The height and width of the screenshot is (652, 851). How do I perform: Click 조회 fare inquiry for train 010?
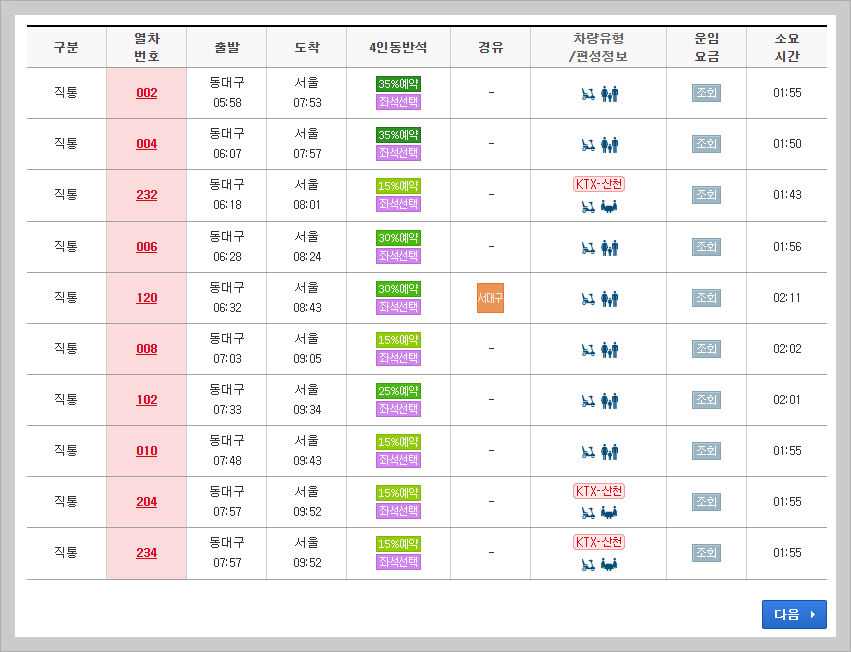click(706, 451)
